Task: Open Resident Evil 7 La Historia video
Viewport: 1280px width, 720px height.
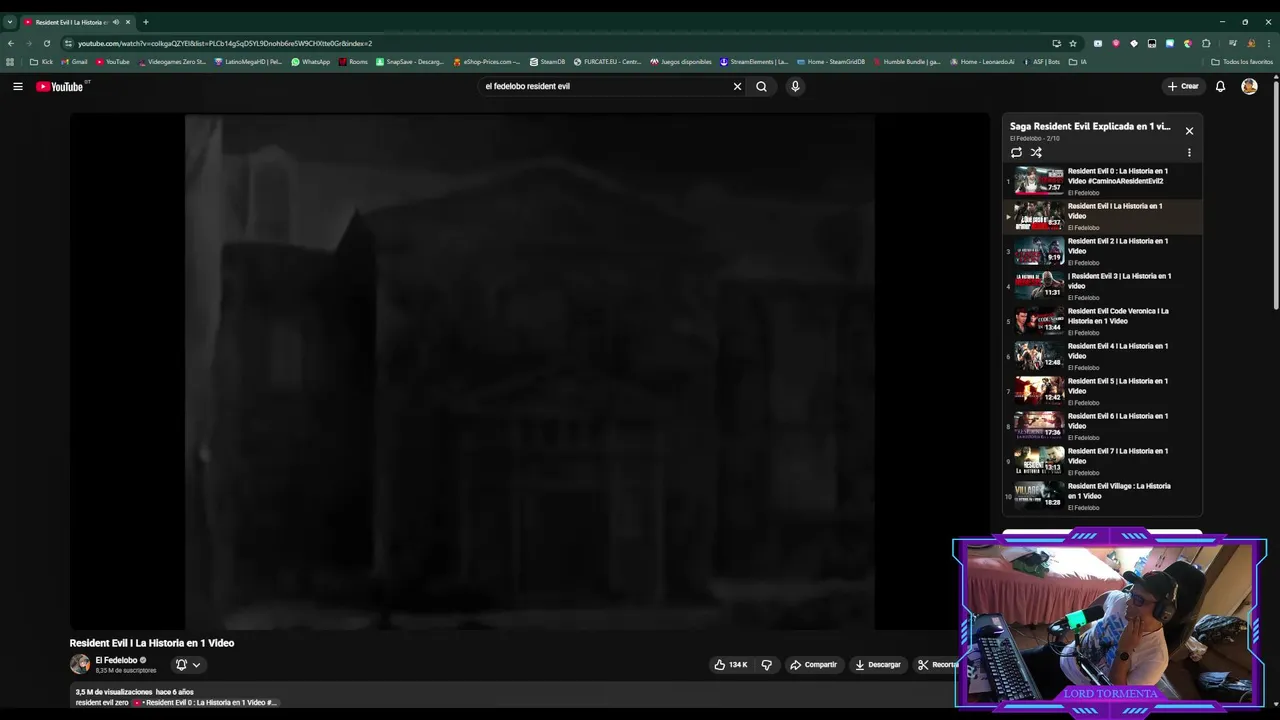Action: coord(1102,461)
